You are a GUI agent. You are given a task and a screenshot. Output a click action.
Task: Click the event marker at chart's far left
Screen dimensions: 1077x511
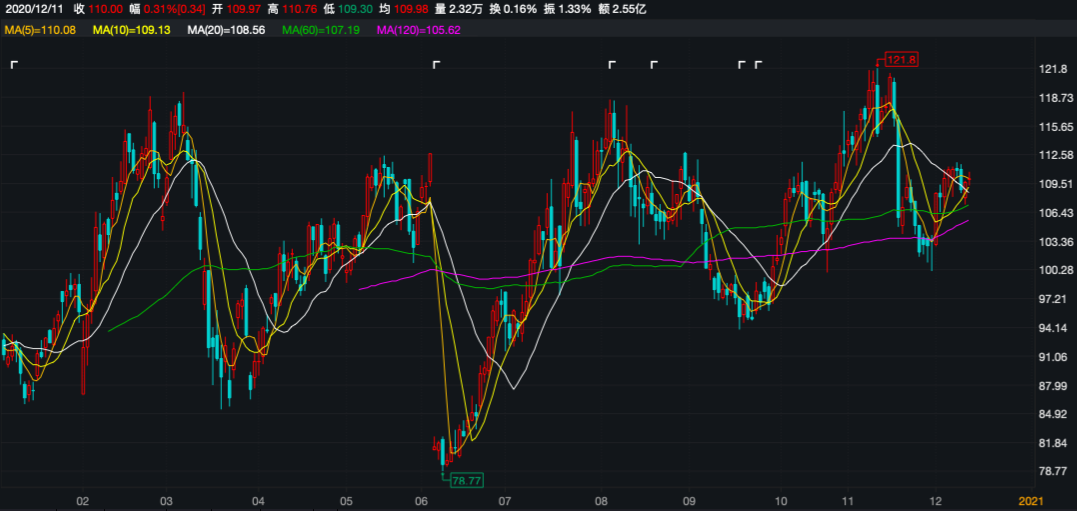tap(14, 65)
